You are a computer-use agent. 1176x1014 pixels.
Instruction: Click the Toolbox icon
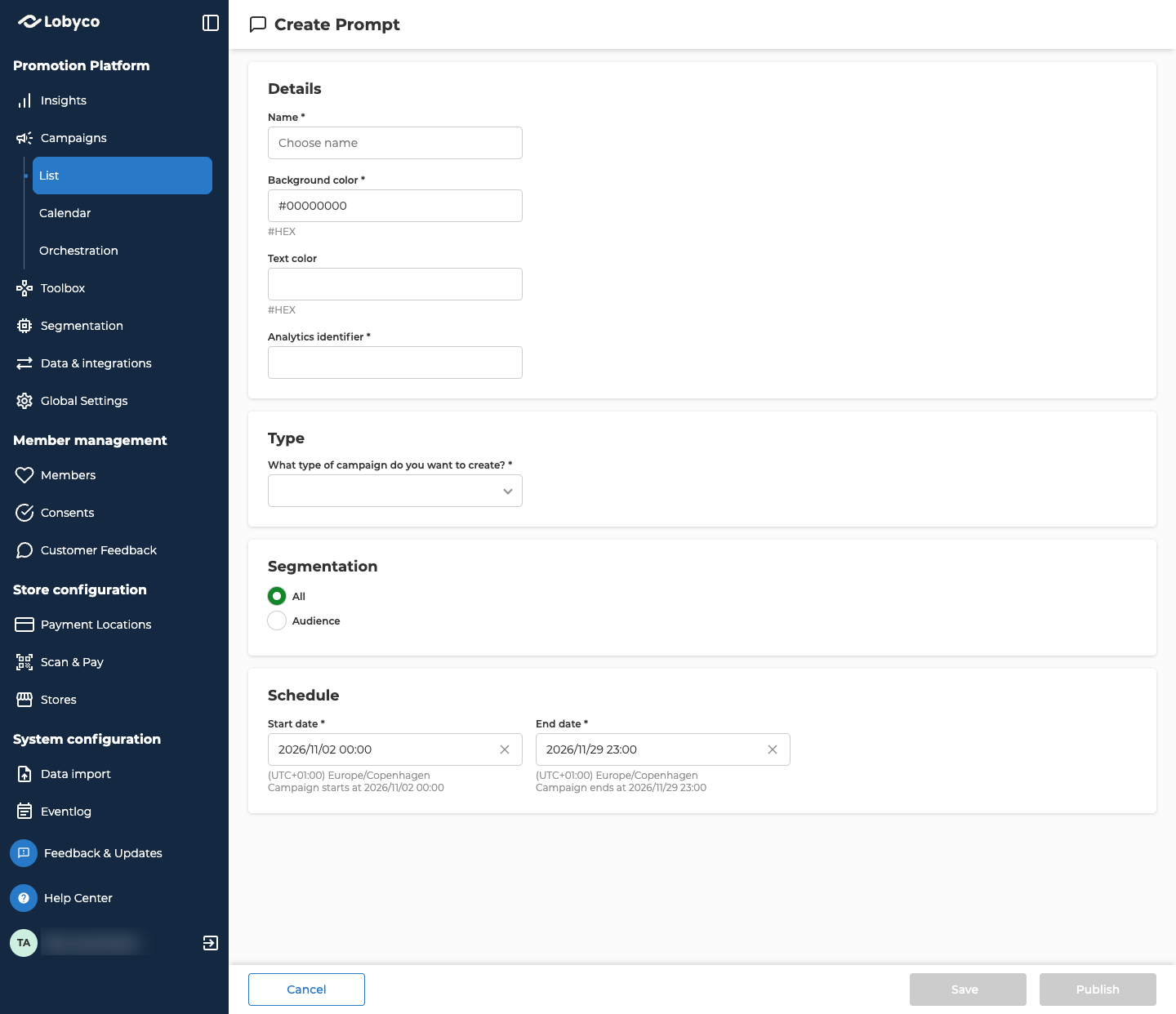click(x=24, y=288)
